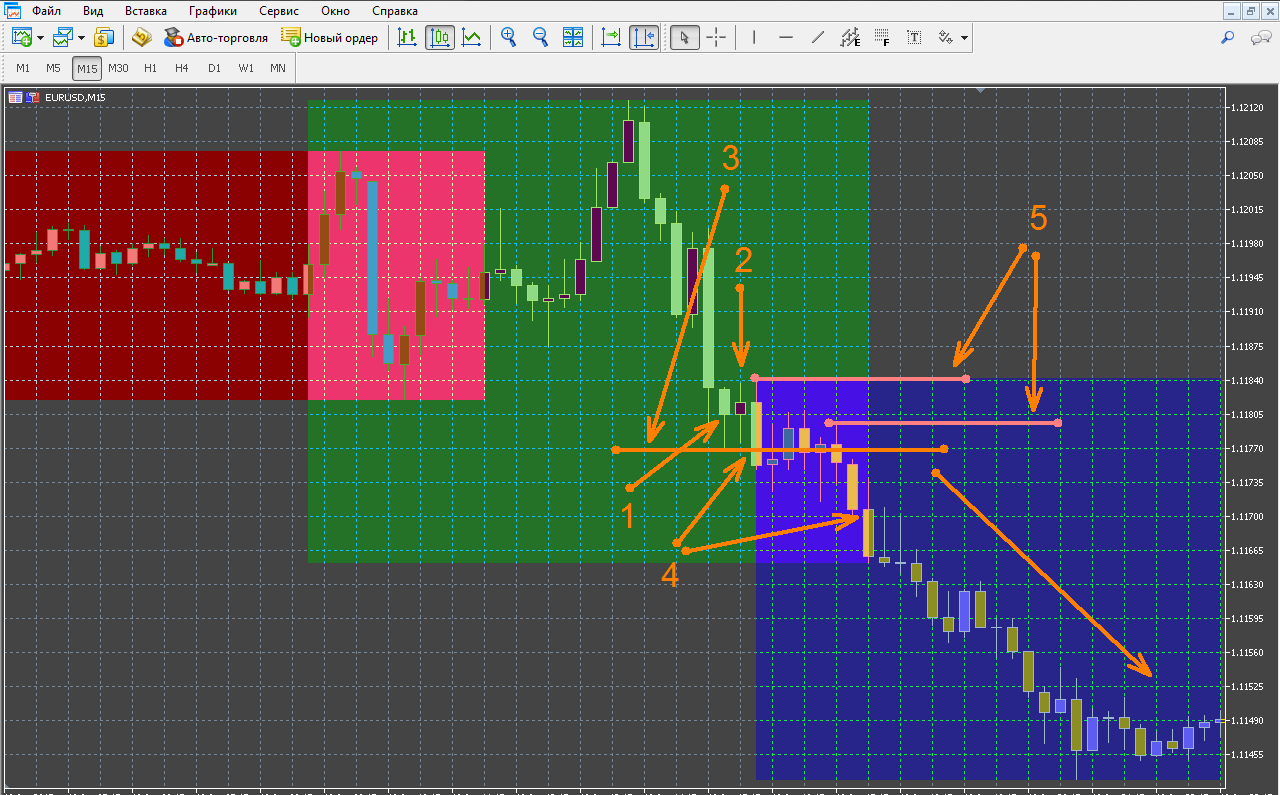Pick the trendline drawing tool

[x=818, y=38]
